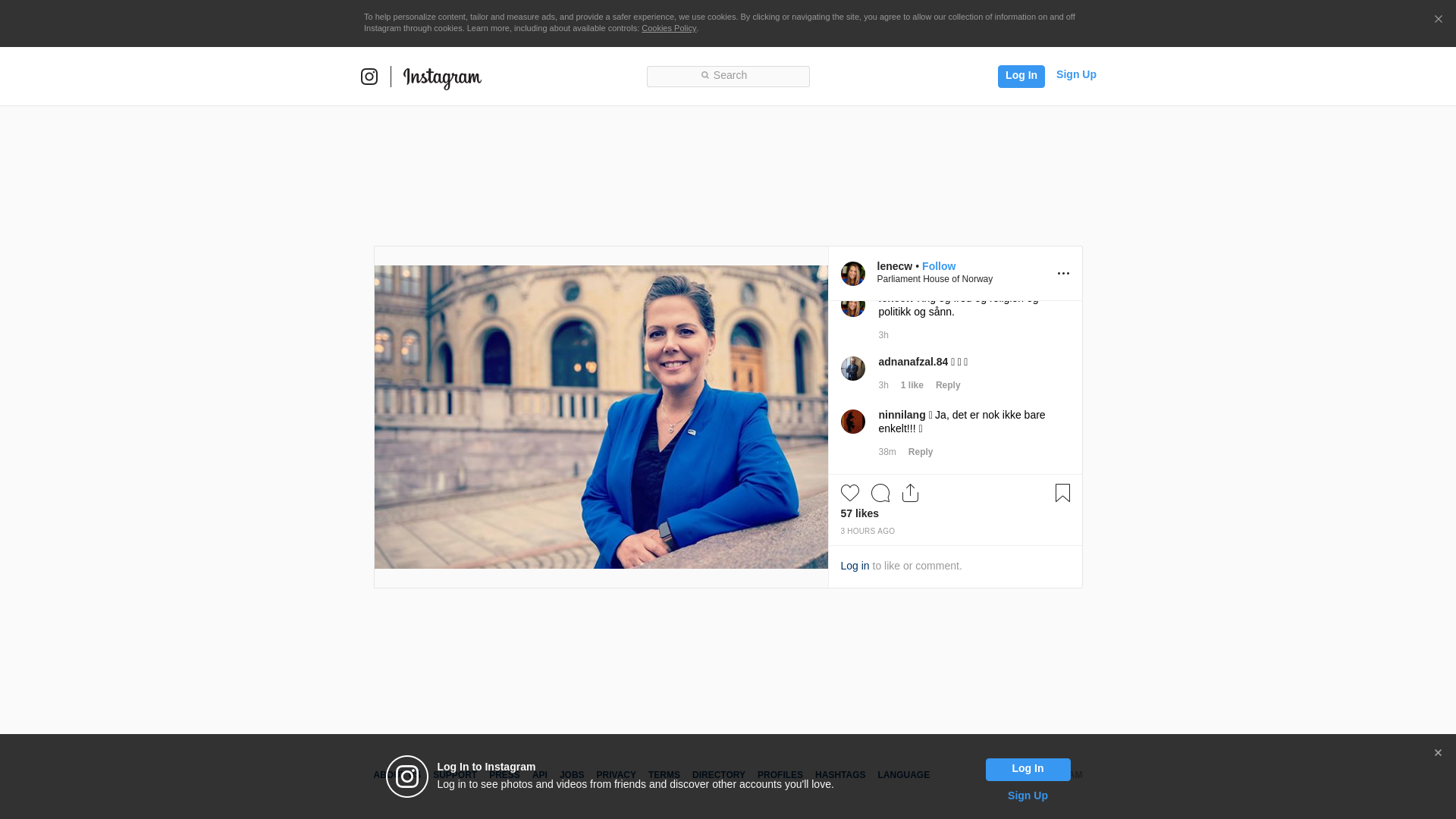Open lenecw profile avatar in post header
Viewport: 1456px width, 819px height.
(853, 274)
